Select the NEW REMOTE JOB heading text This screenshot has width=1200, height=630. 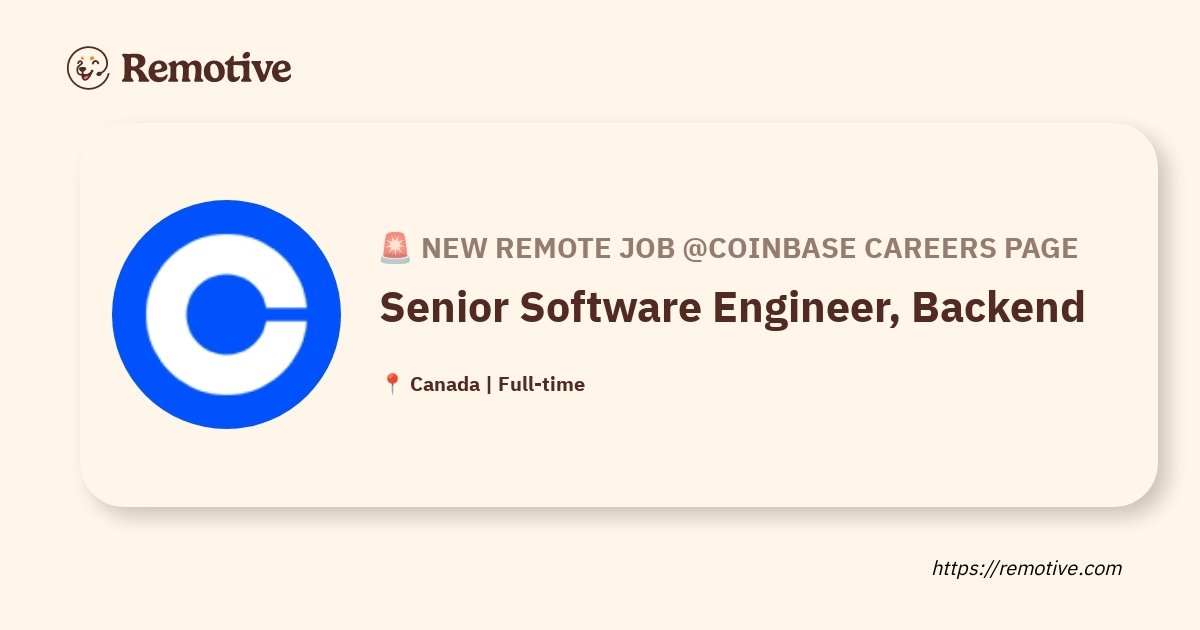pos(548,248)
